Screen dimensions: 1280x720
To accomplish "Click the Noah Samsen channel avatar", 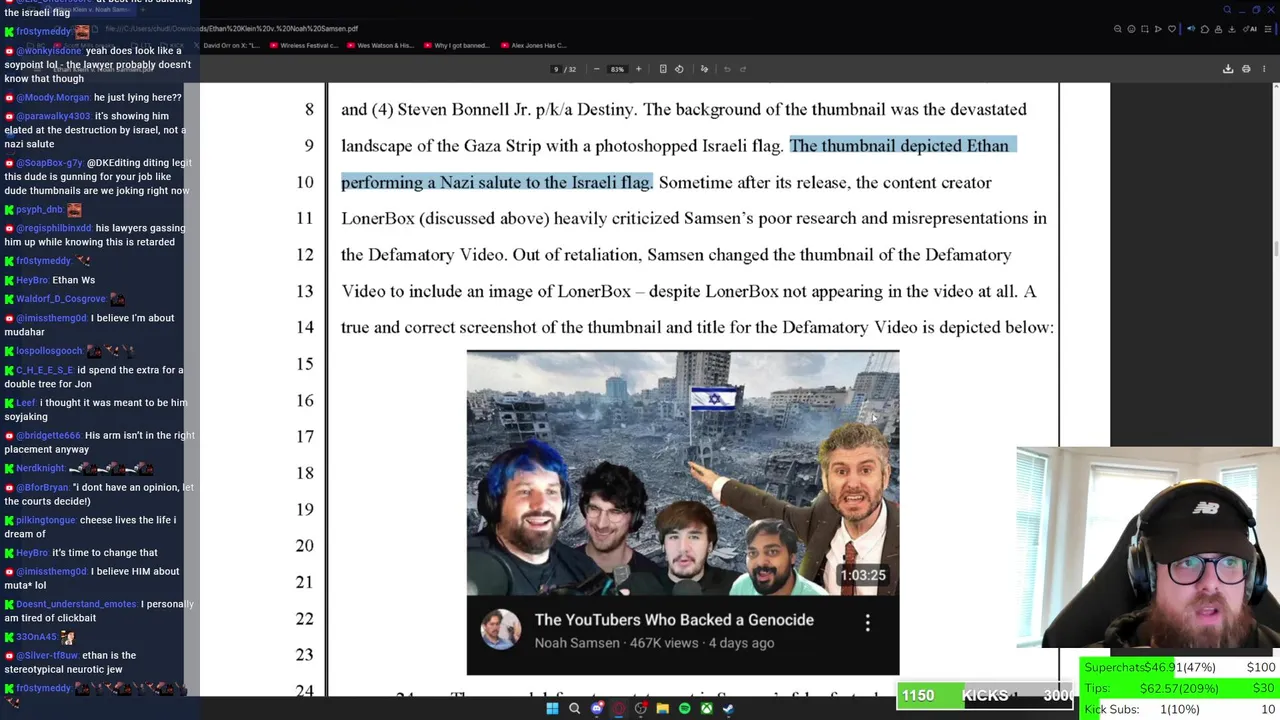I will tap(500, 630).
